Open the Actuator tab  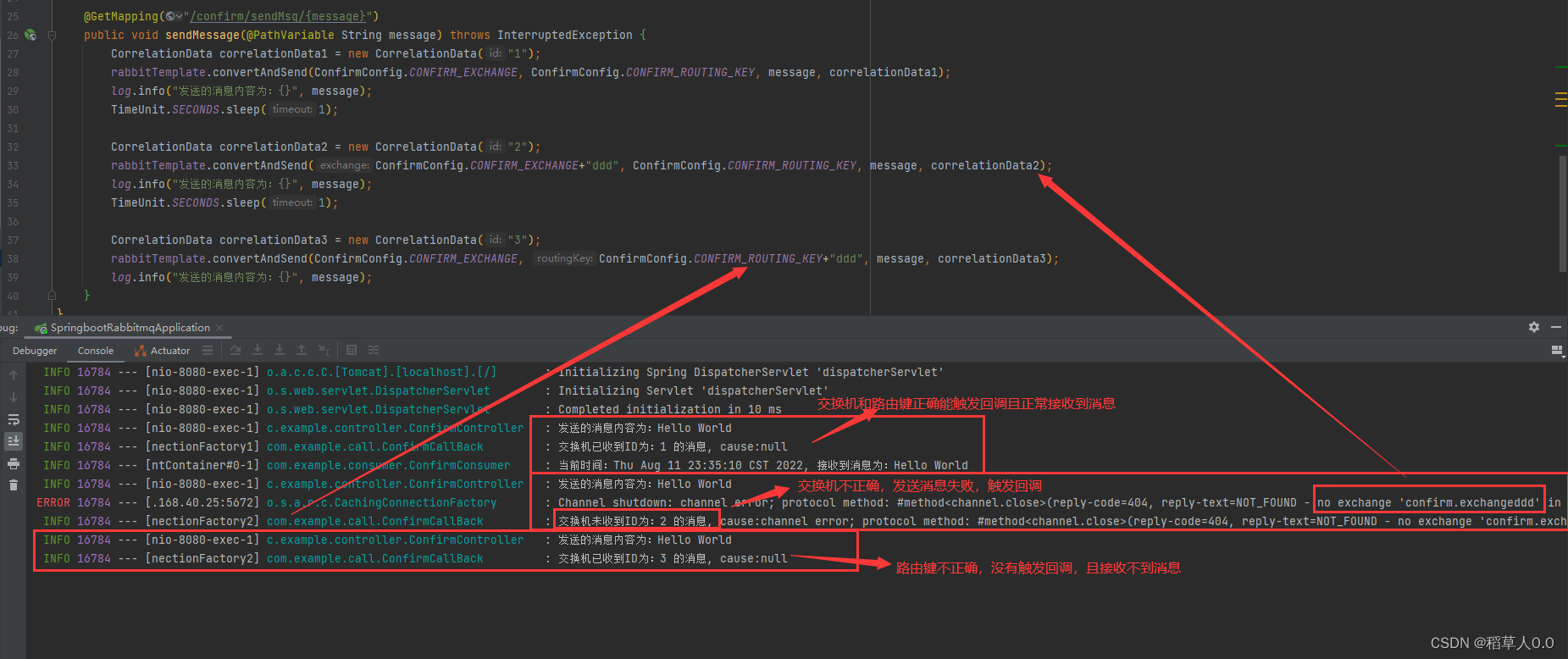point(162,351)
